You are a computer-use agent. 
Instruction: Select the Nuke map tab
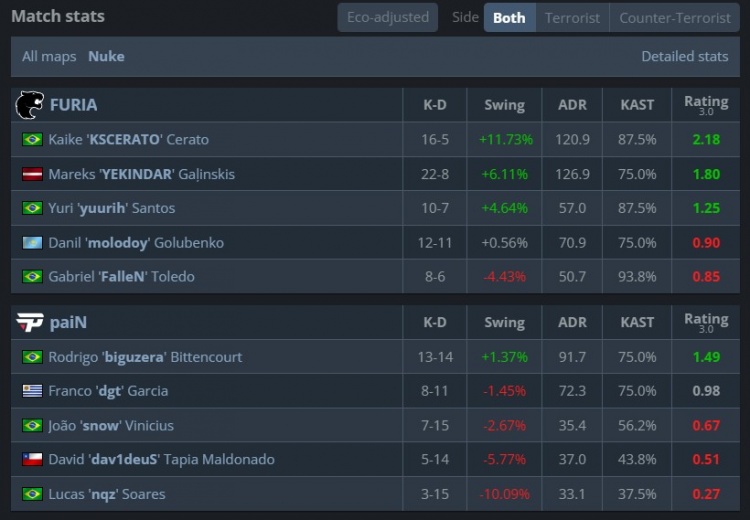106,56
